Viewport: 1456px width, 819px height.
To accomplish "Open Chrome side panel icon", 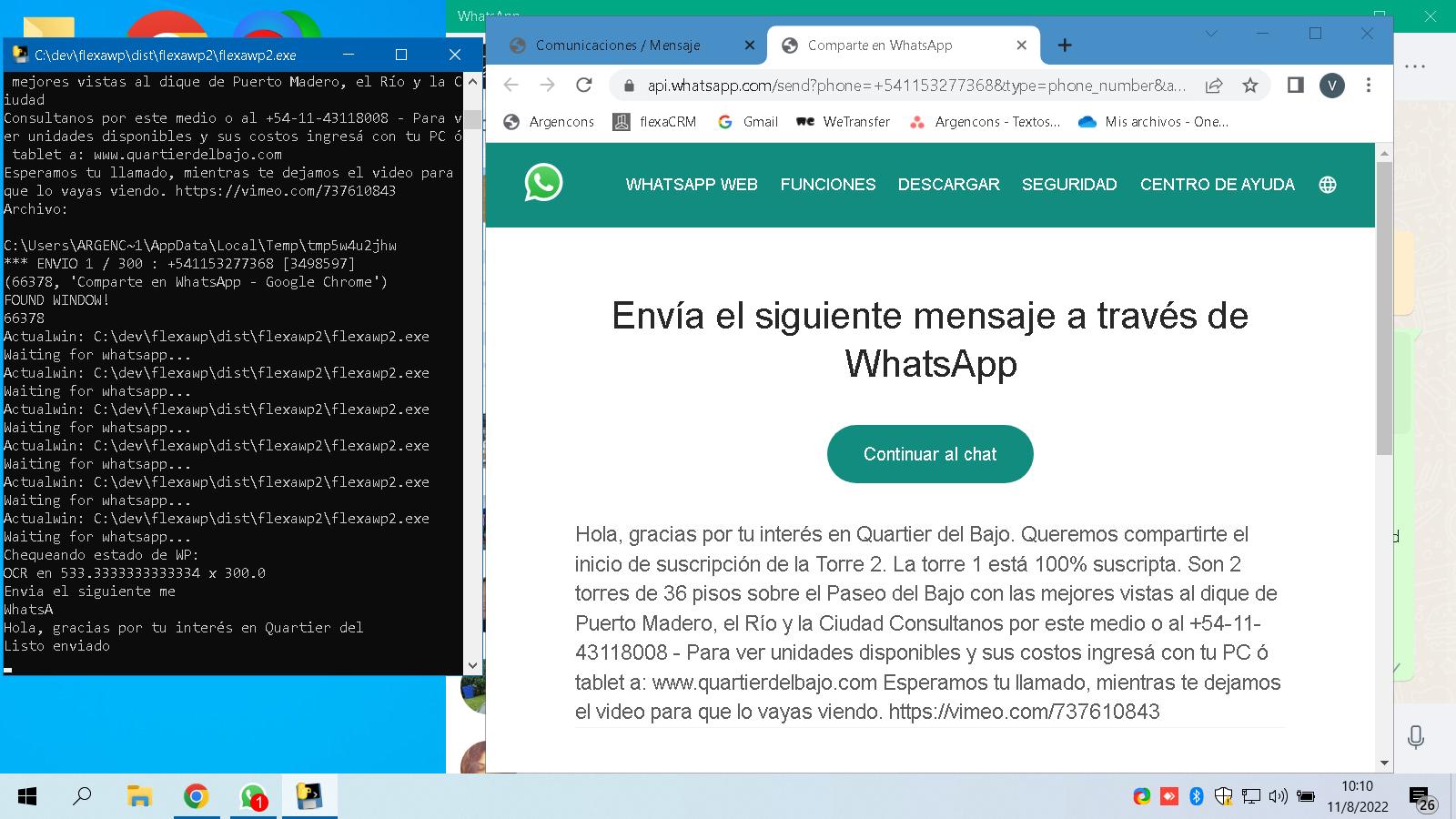I will 1296,86.
